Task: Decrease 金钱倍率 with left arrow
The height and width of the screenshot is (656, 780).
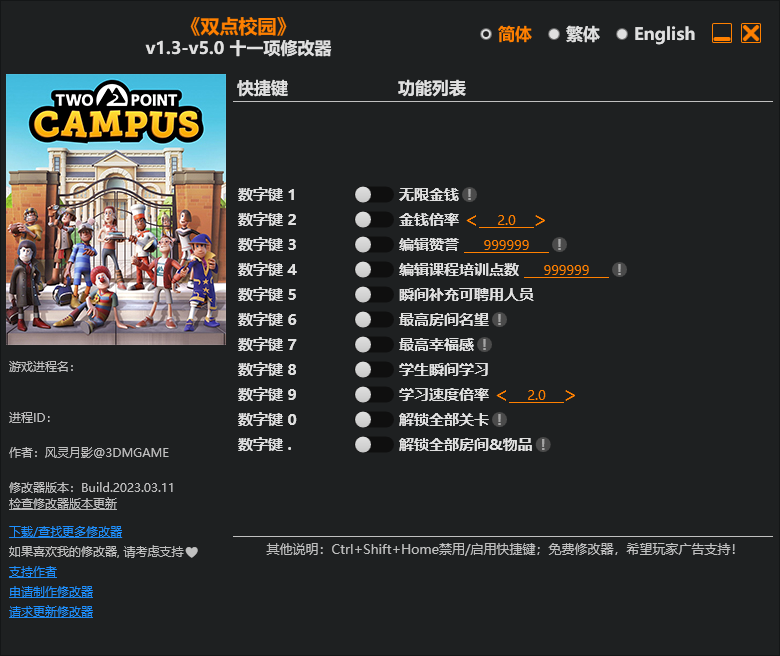Action: 472,220
